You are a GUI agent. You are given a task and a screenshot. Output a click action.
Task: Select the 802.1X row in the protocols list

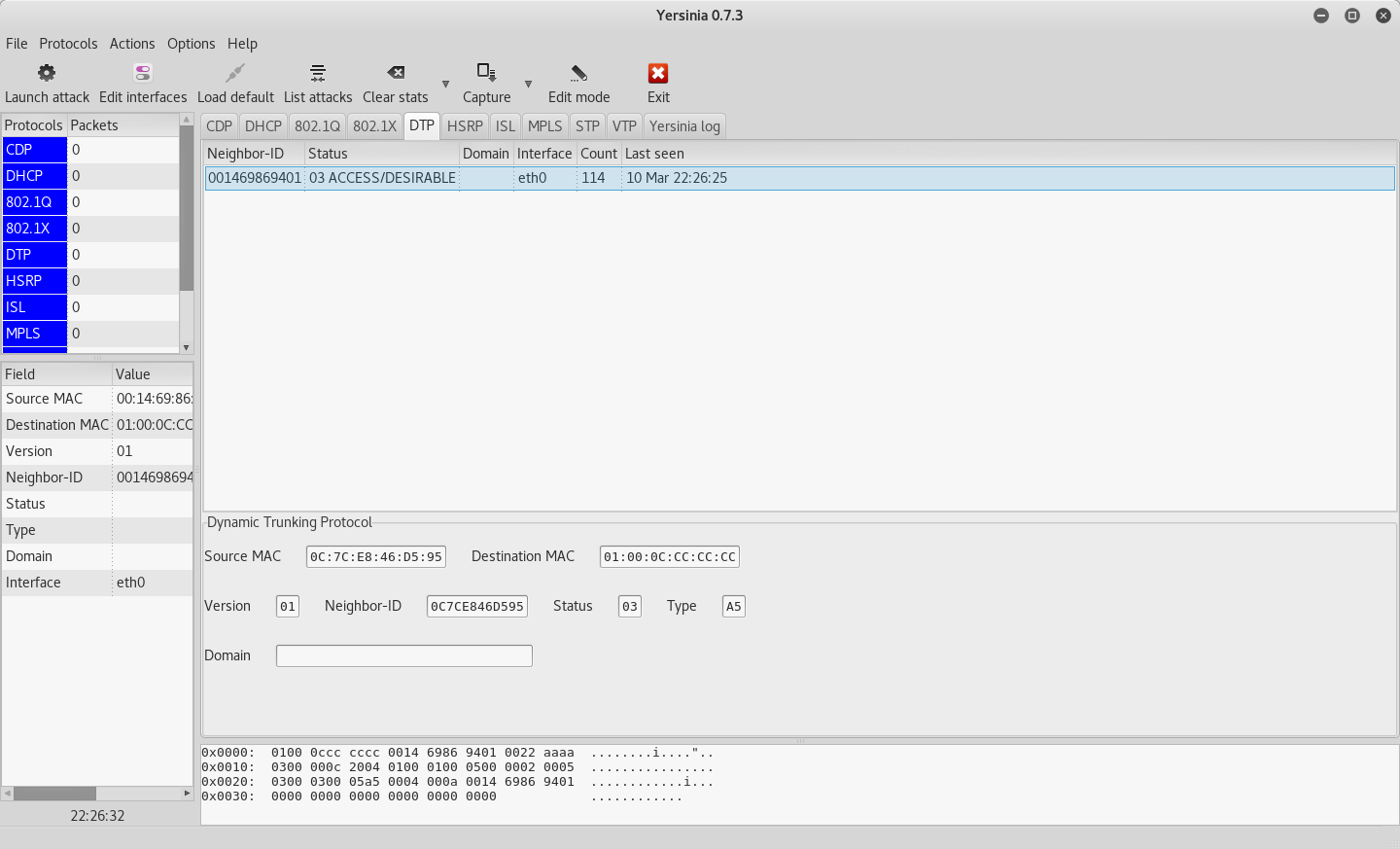coord(90,229)
